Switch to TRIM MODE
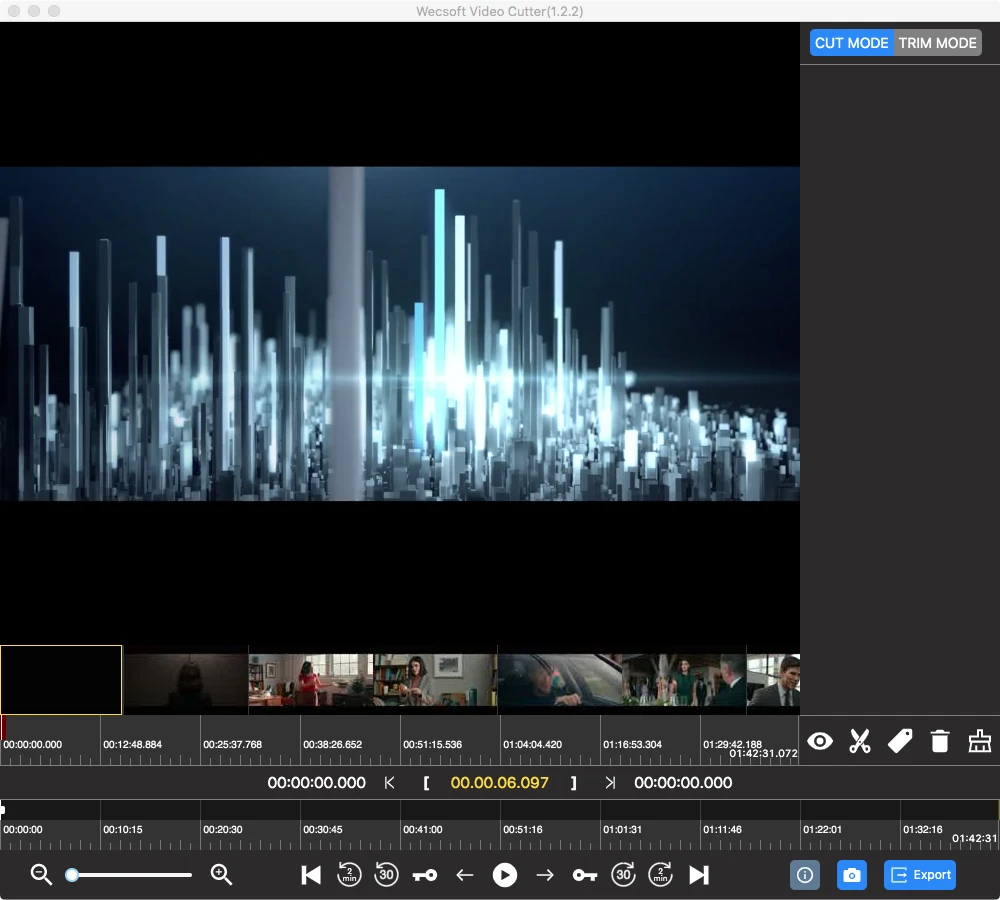The width and height of the screenshot is (1000, 900). (x=938, y=43)
